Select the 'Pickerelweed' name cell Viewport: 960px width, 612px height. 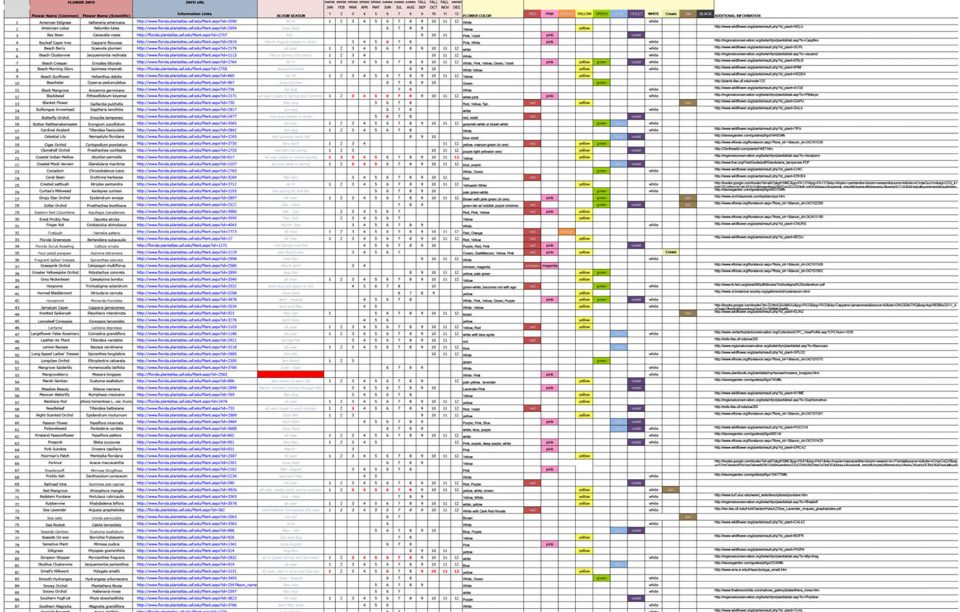pos(56,428)
